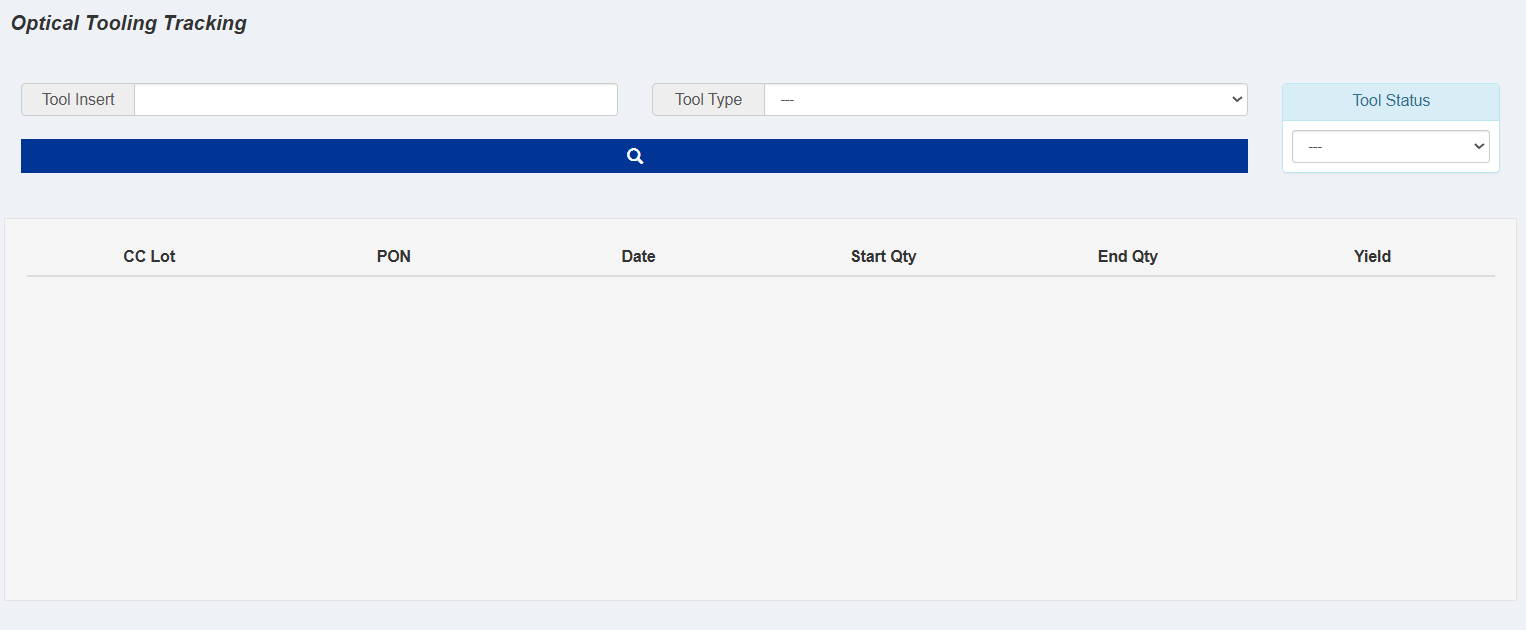Screen dimensions: 1526x630
Task: Select the PON column header
Action: 393,256
